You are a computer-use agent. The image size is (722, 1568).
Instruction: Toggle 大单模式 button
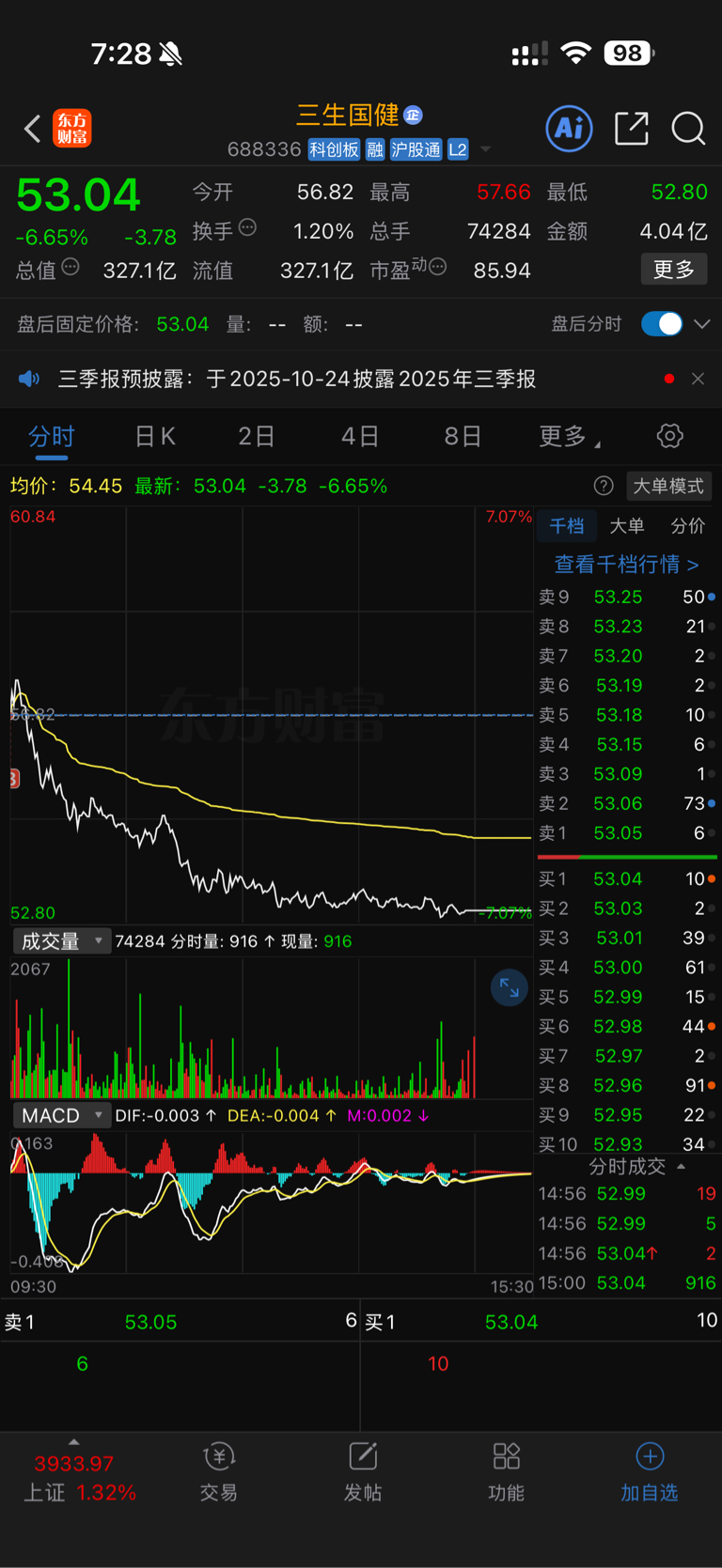tap(668, 486)
